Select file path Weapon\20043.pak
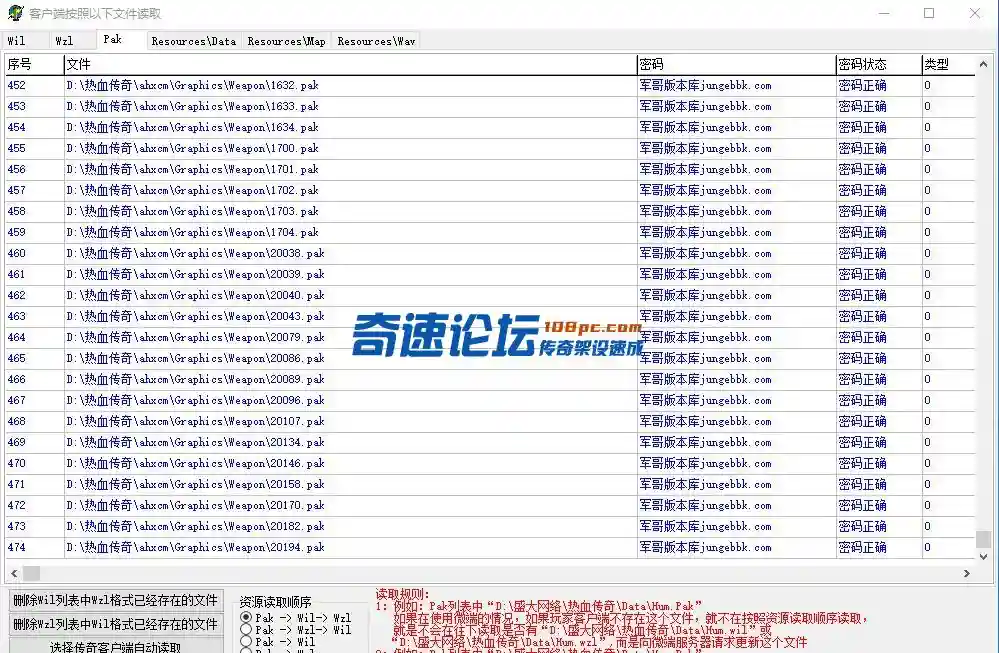The height and width of the screenshot is (653, 999). (x=196, y=317)
